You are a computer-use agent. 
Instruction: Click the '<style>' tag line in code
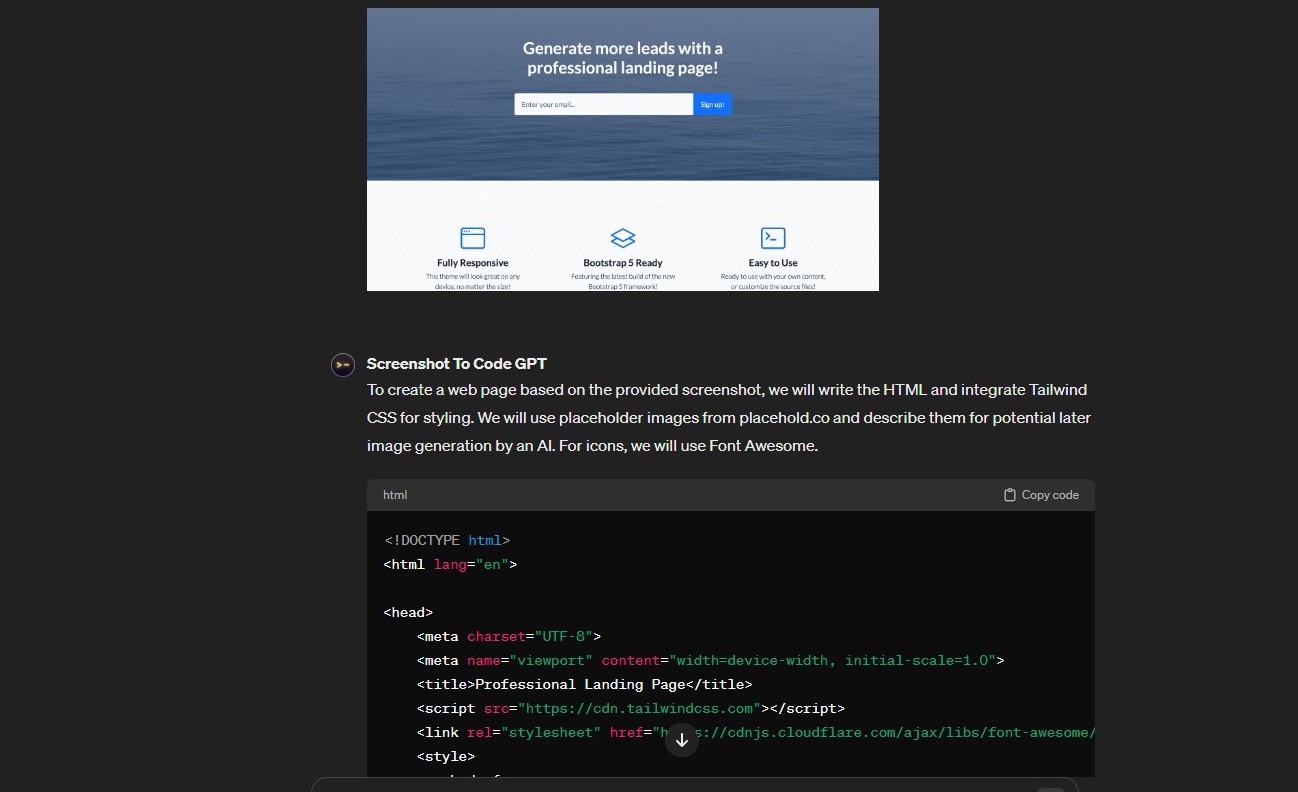446,756
